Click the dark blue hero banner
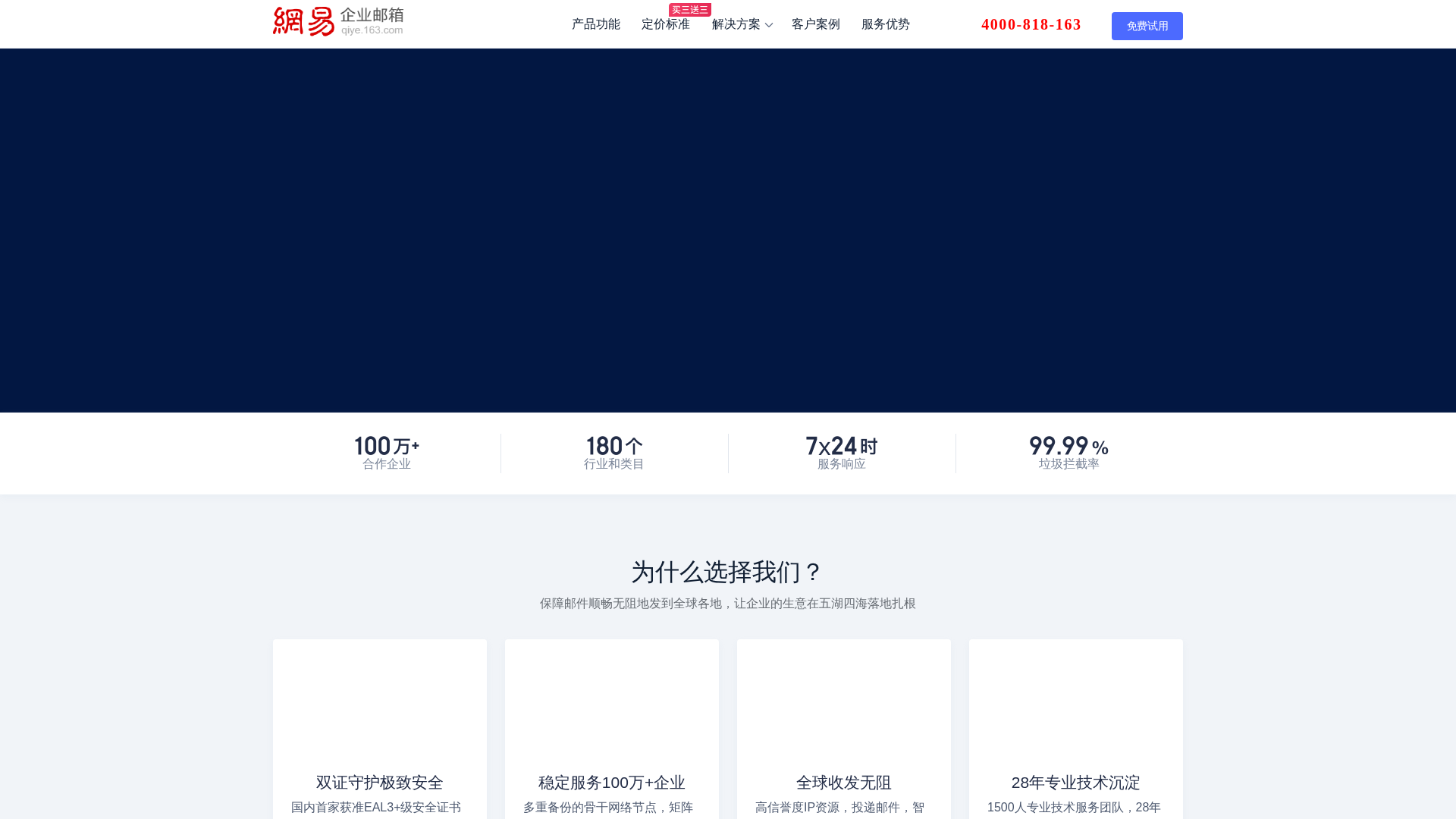The height and width of the screenshot is (819, 1456). tap(728, 231)
